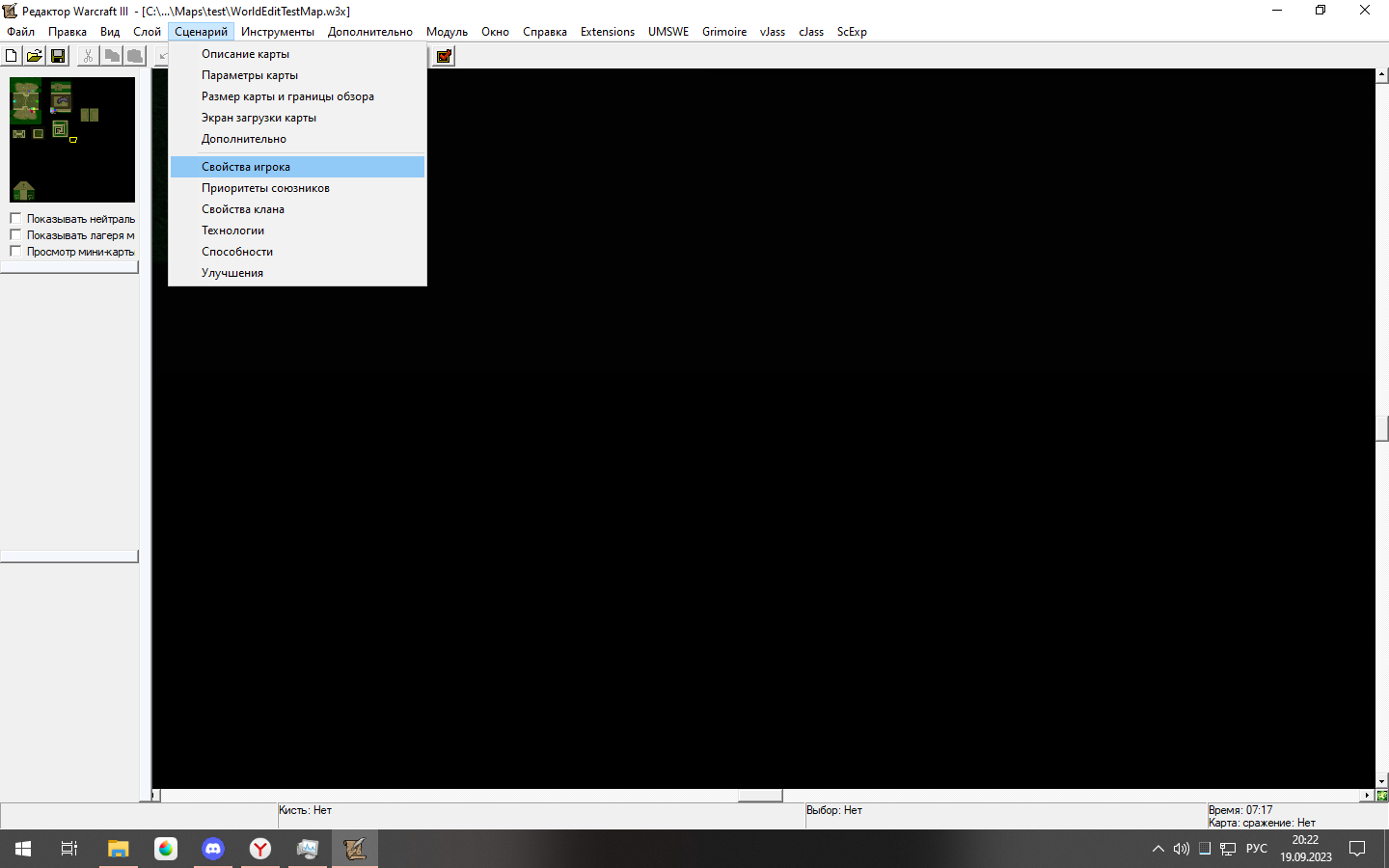Image resolution: width=1389 pixels, height=868 pixels.
Task: Click the New map toolbar icon
Action: (12, 56)
